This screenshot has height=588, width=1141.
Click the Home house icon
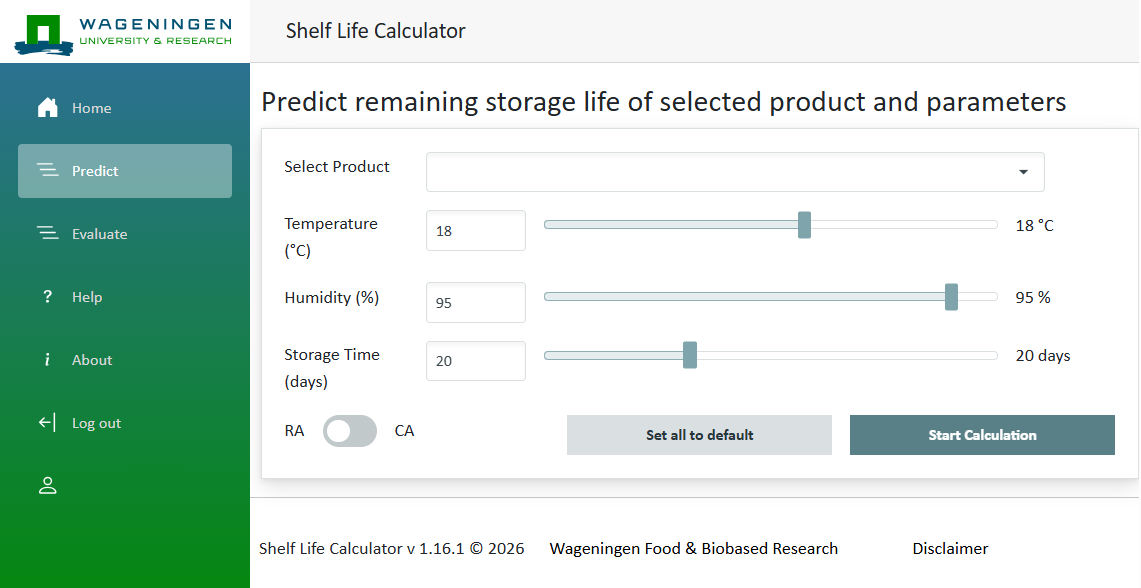pyautogui.click(x=47, y=108)
